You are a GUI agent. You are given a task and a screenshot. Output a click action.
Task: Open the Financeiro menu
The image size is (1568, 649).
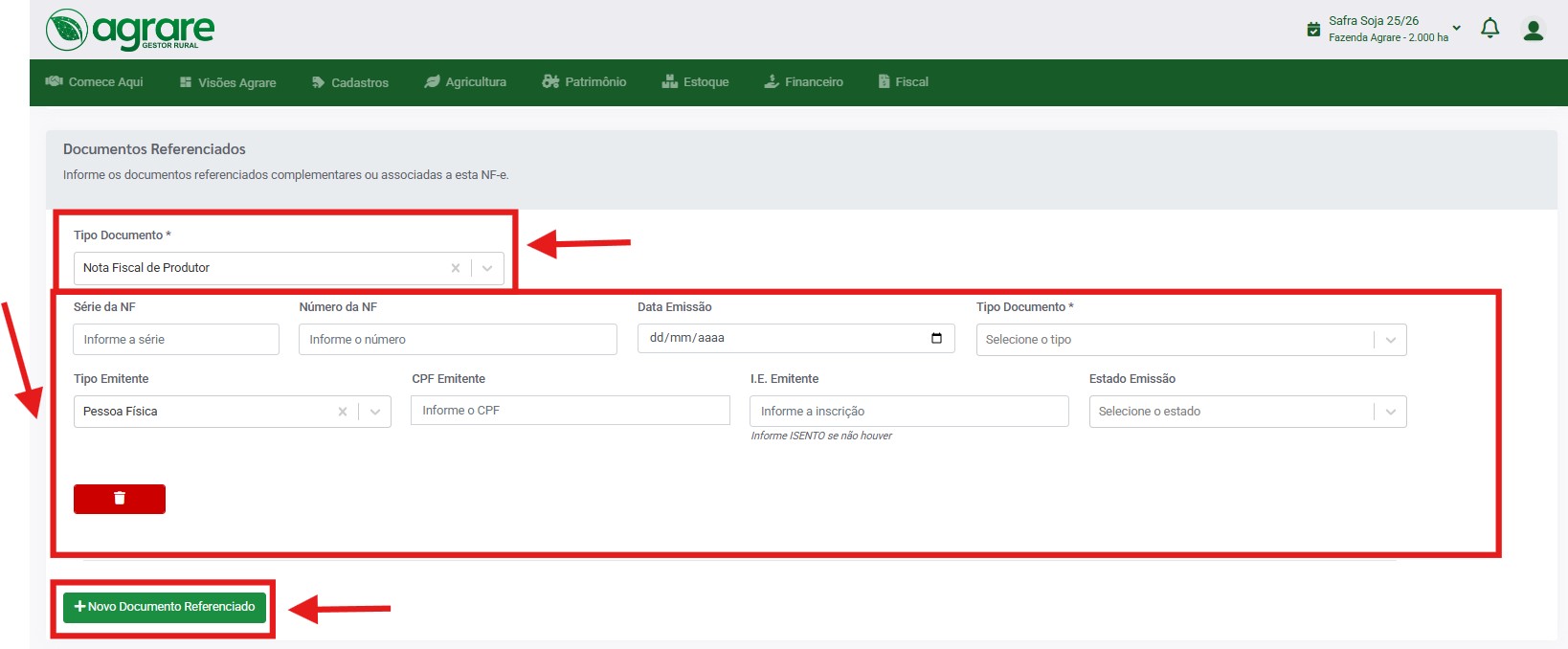point(803,82)
